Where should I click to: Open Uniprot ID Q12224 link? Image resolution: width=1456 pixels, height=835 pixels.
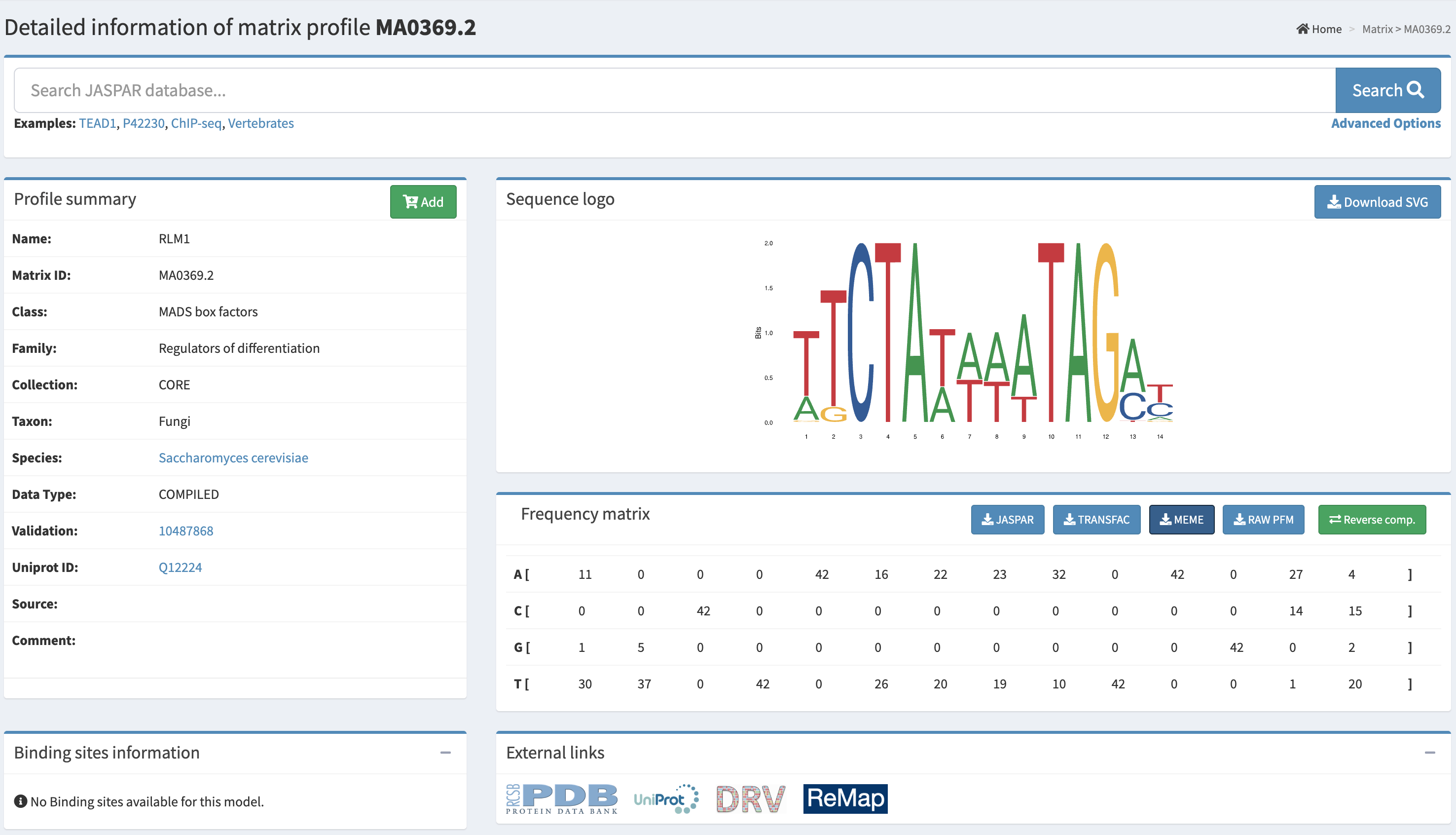(x=180, y=567)
